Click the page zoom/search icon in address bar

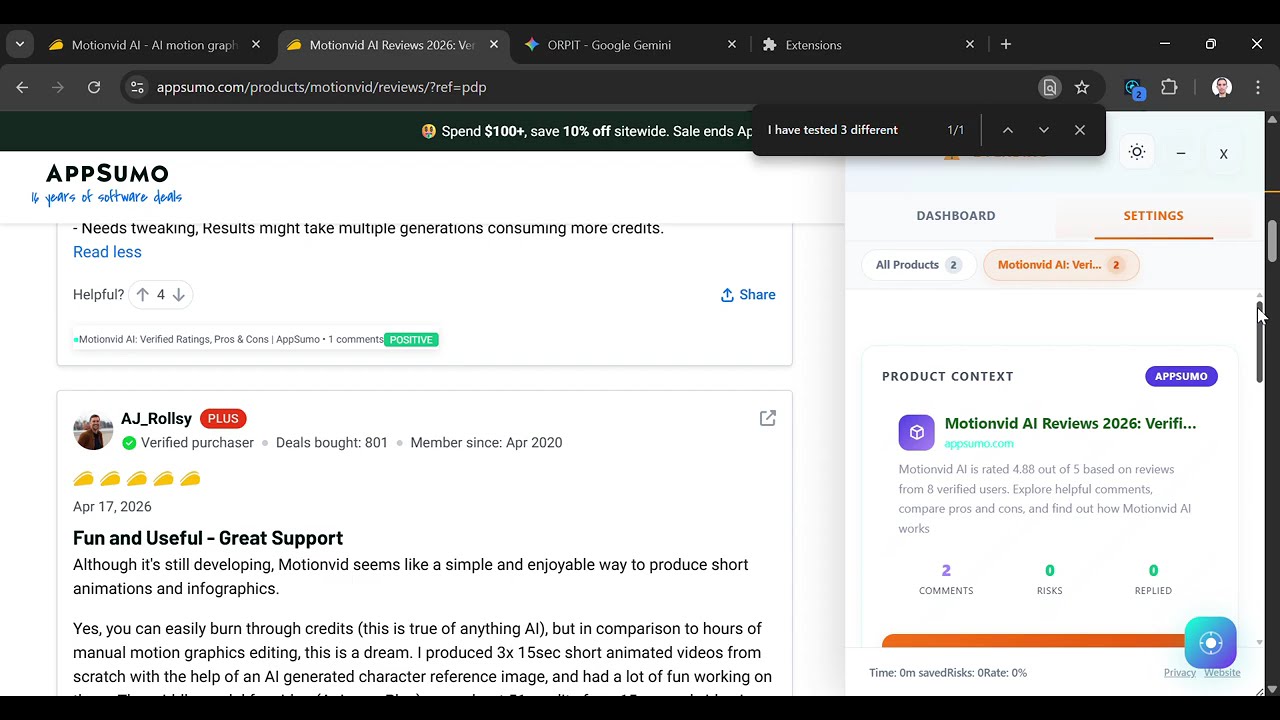pyautogui.click(x=1049, y=87)
